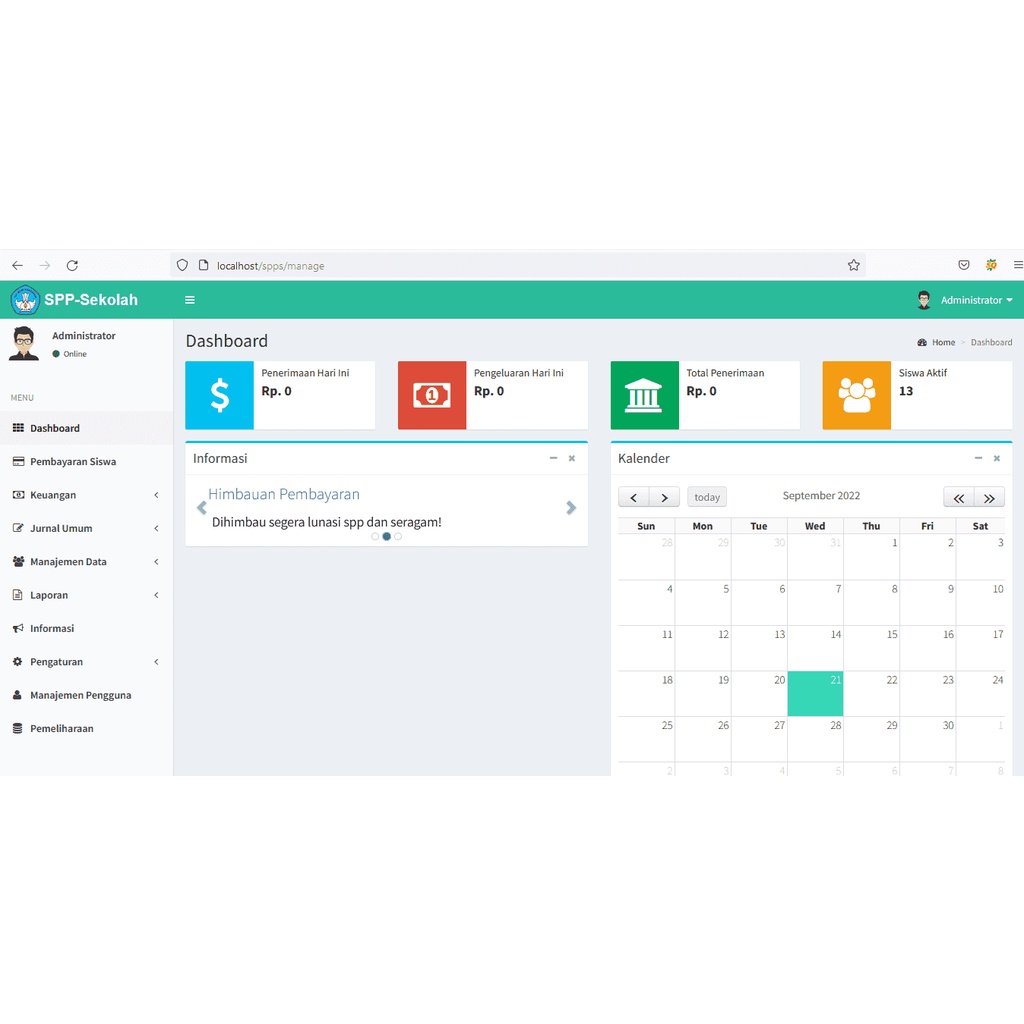The height and width of the screenshot is (1024, 1024).
Task: Expand the Pengaturan menu
Action: coord(86,661)
